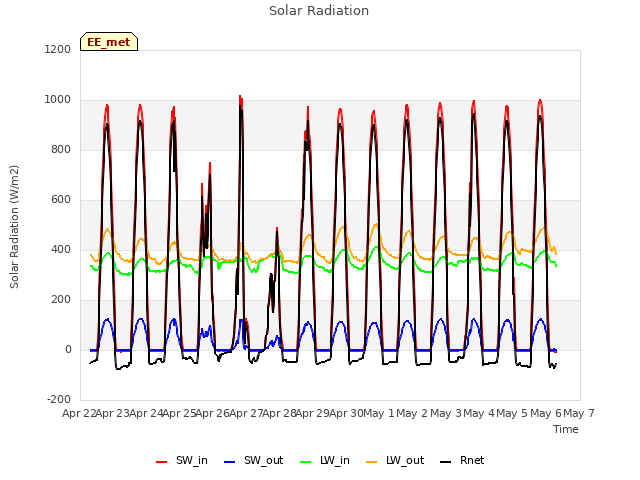Click the Solar Radiation chart title
Viewport: 640px width, 480px height.
pyautogui.click(x=319, y=11)
